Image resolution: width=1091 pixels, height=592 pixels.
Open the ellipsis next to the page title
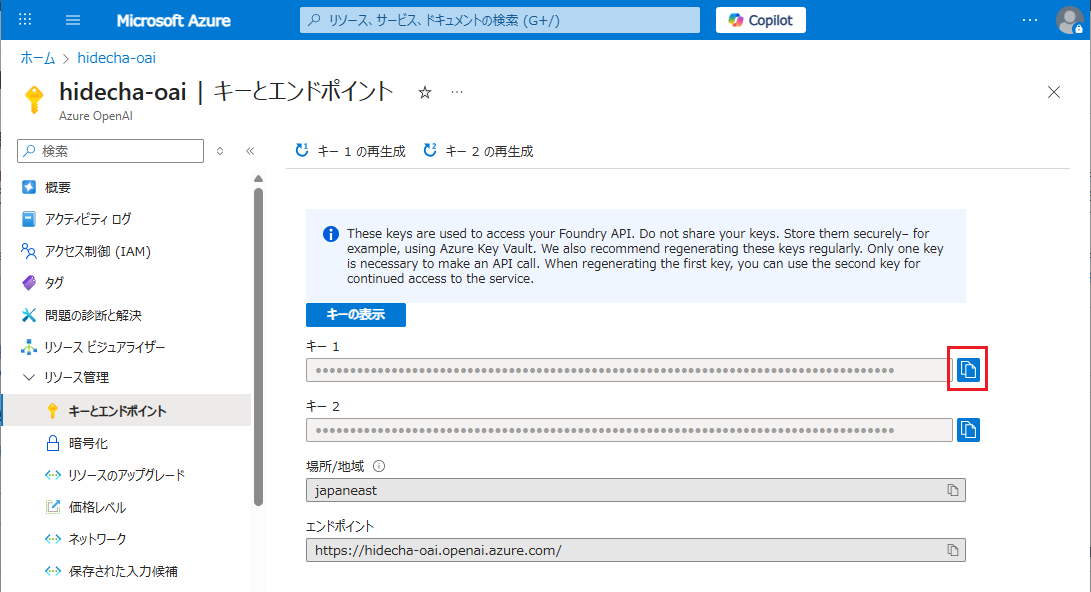click(456, 92)
